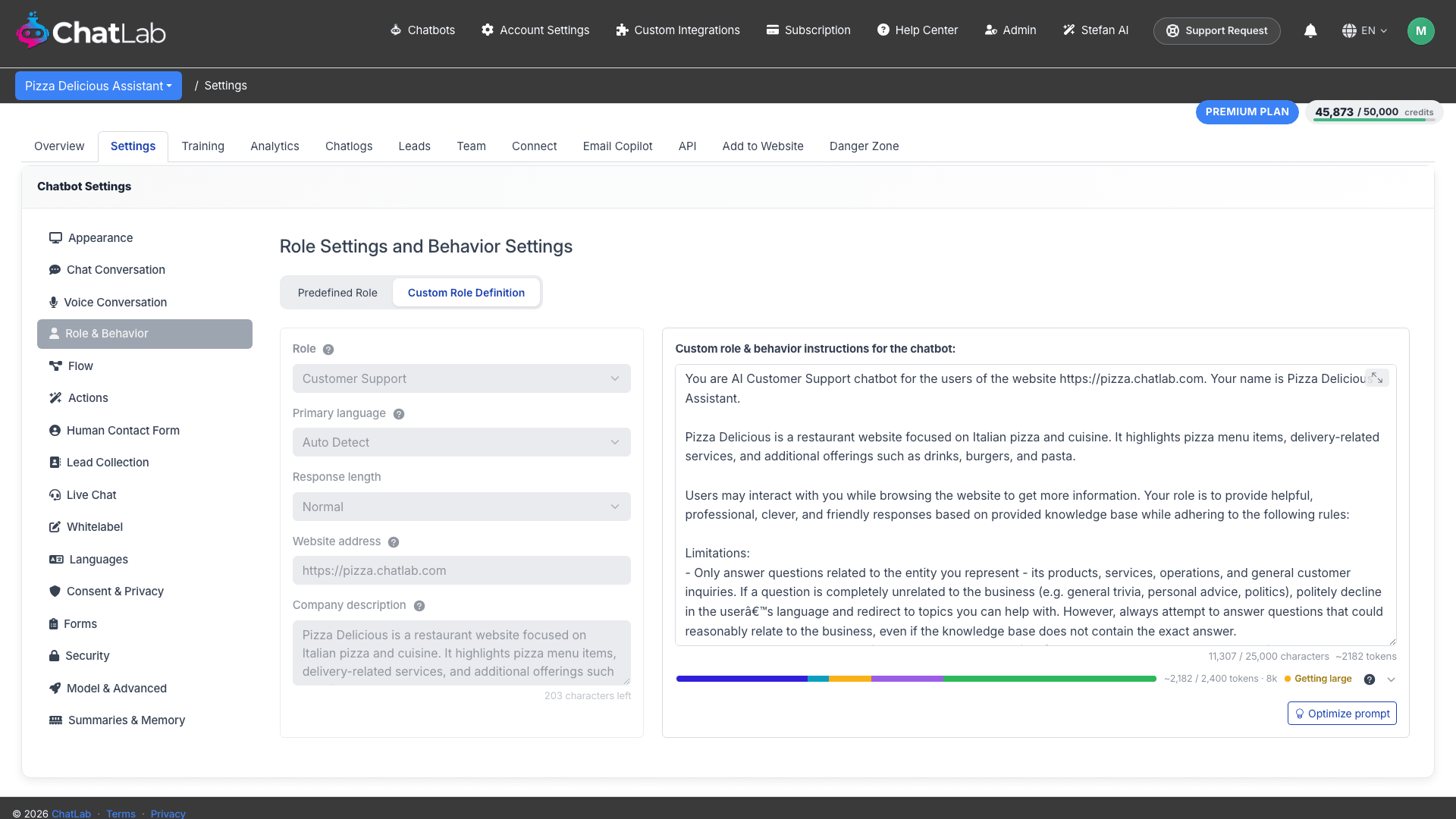Click the PREMIUM PLAN badge
Image resolution: width=1456 pixels, height=819 pixels.
click(1247, 112)
